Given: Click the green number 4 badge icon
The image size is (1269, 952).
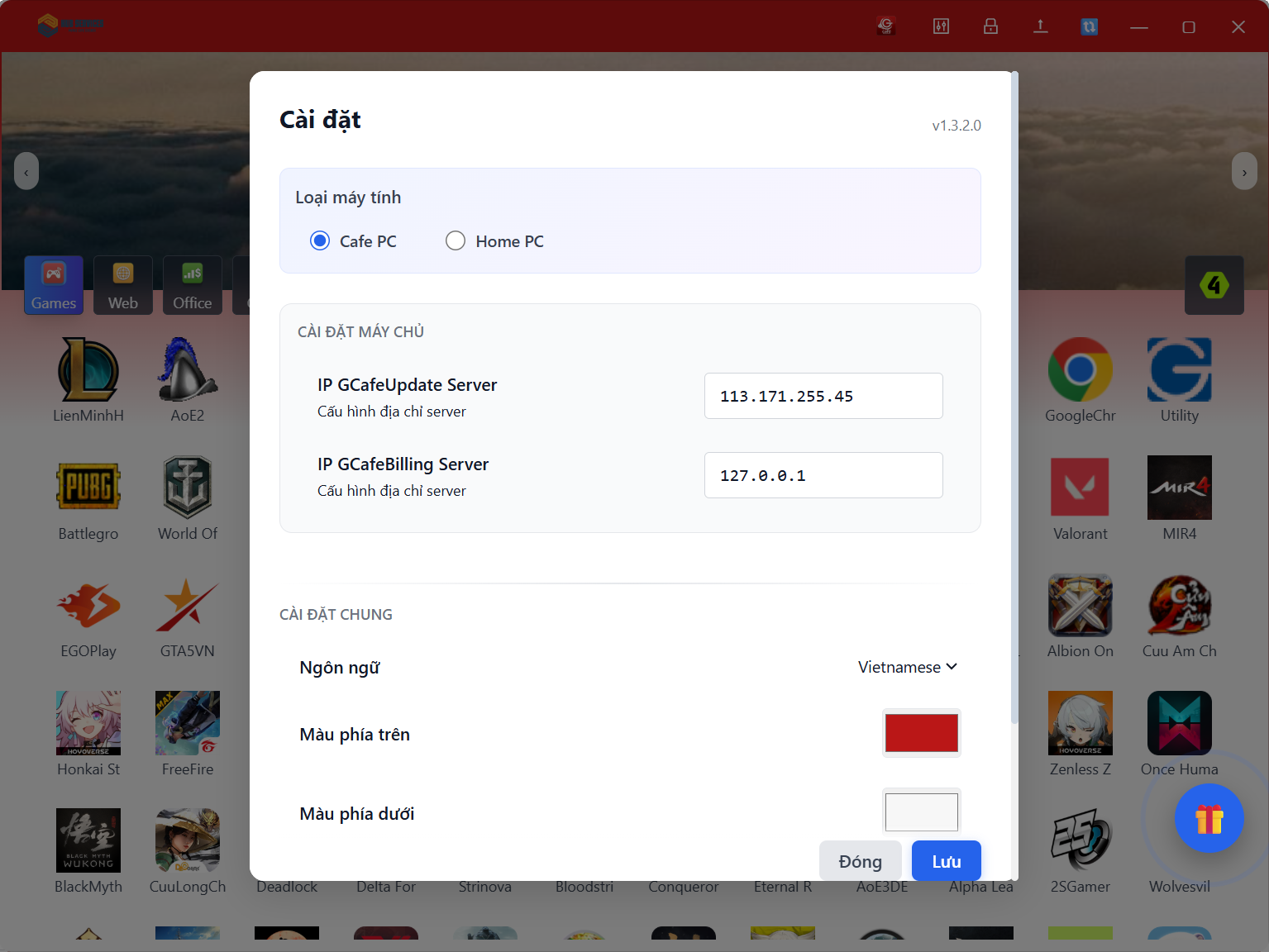Looking at the screenshot, I should 1214,285.
